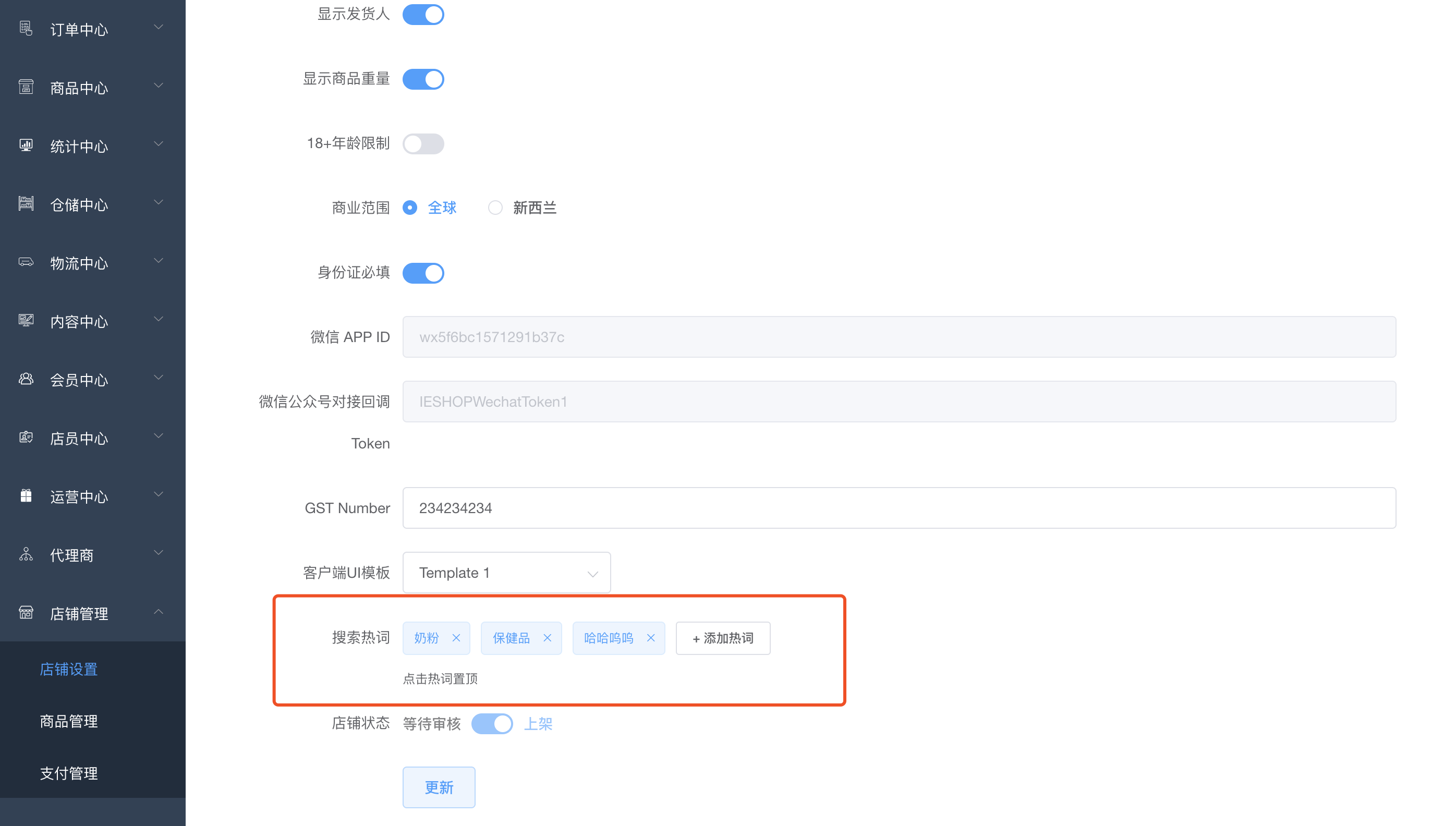Collapse the 店铺管理 menu section
The image size is (1456, 826).
pos(159,612)
